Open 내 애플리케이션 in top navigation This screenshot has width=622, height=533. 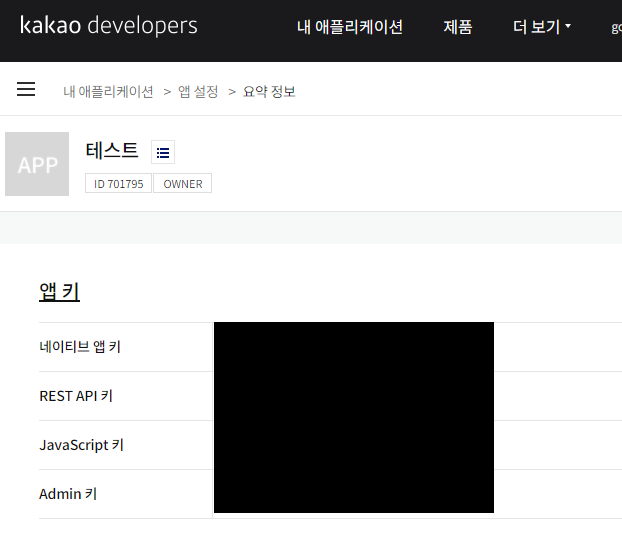coord(349,27)
